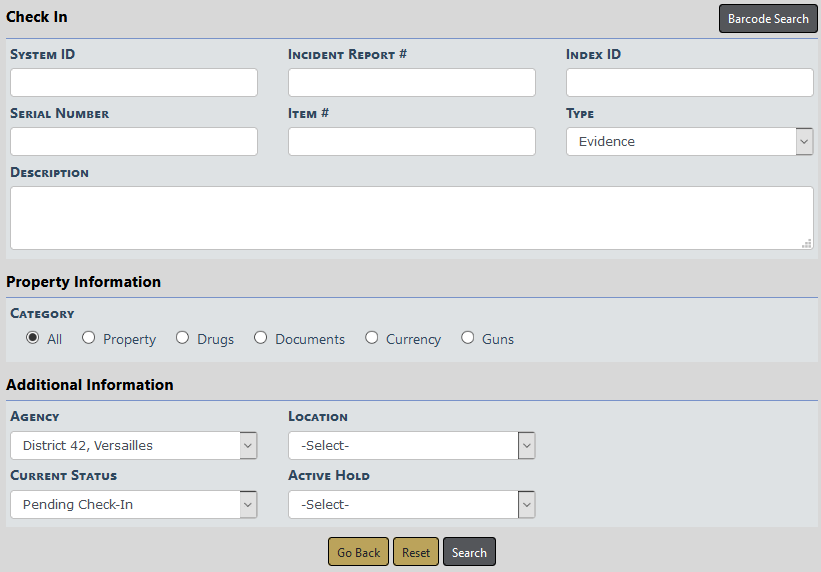Viewport: 821px width, 572px height.
Task: Pick the Documents category option
Action: [x=261, y=338]
